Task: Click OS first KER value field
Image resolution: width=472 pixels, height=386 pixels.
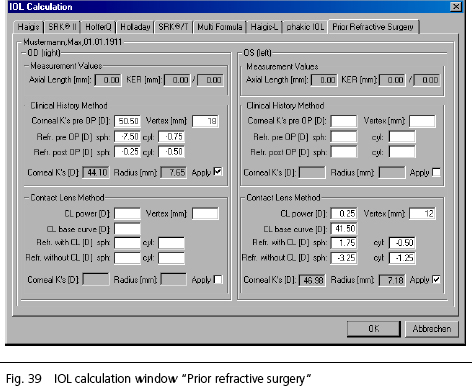Action: click(x=392, y=80)
